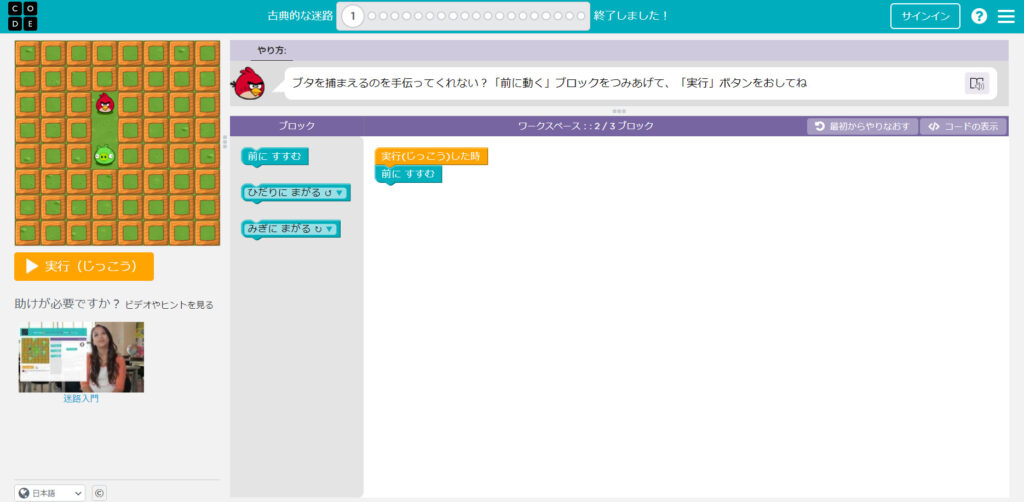Play the maze intro video thumbnail
The width and height of the screenshot is (1024, 502).
81,356
